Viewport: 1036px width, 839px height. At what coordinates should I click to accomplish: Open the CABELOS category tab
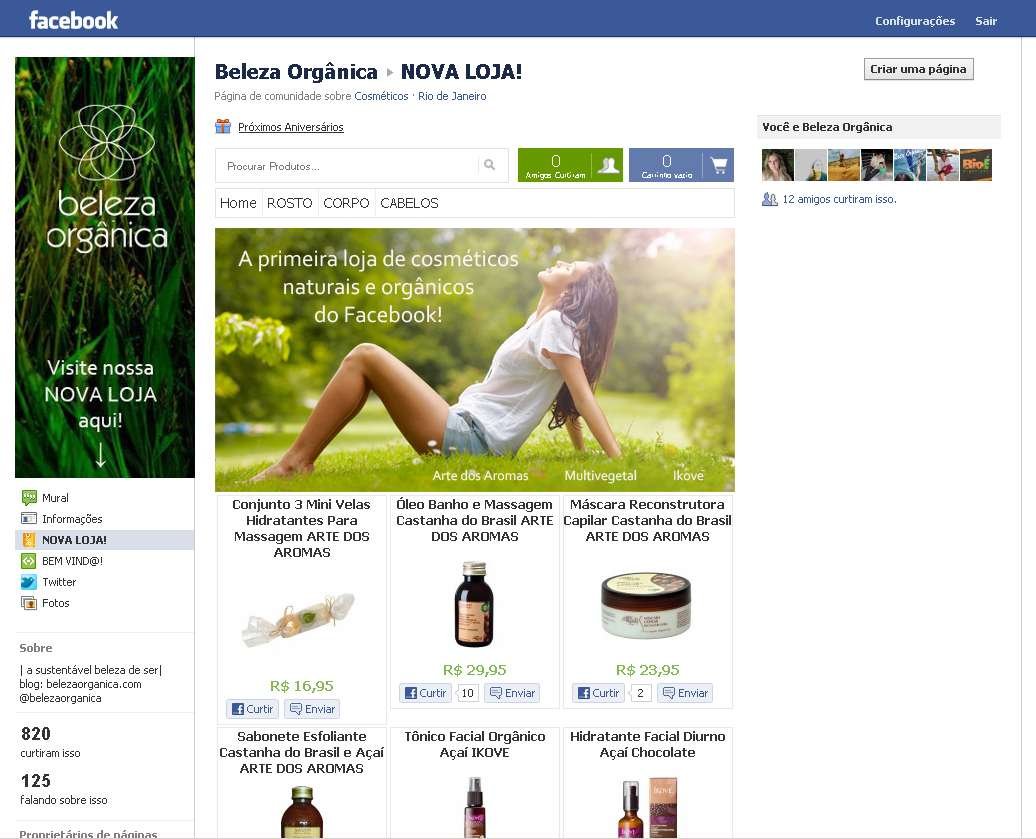pos(409,203)
